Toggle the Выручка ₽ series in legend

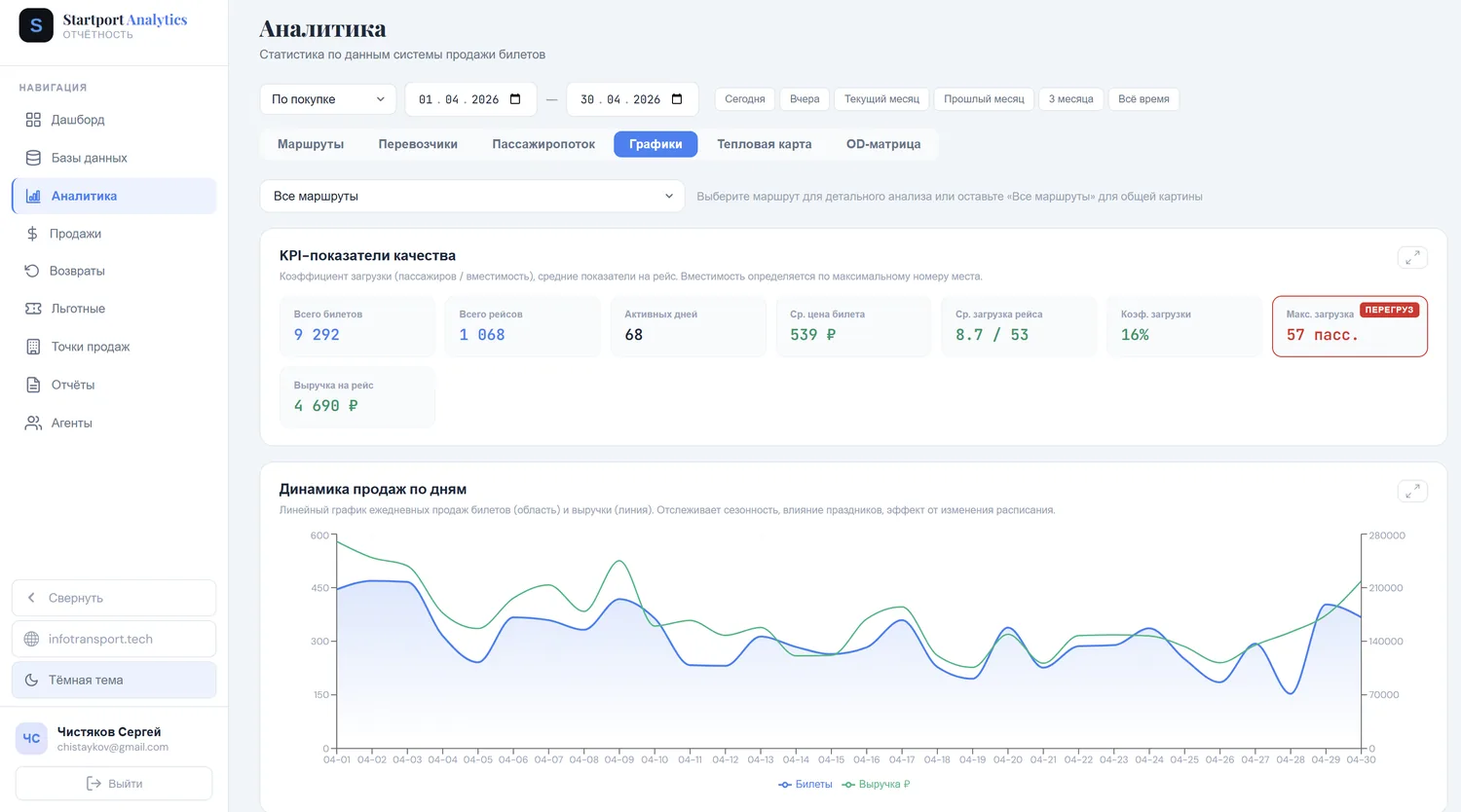(876, 785)
